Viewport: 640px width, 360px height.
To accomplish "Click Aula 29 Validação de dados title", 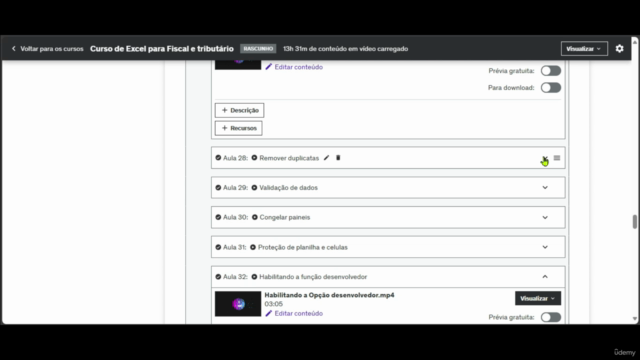I will point(289,188).
